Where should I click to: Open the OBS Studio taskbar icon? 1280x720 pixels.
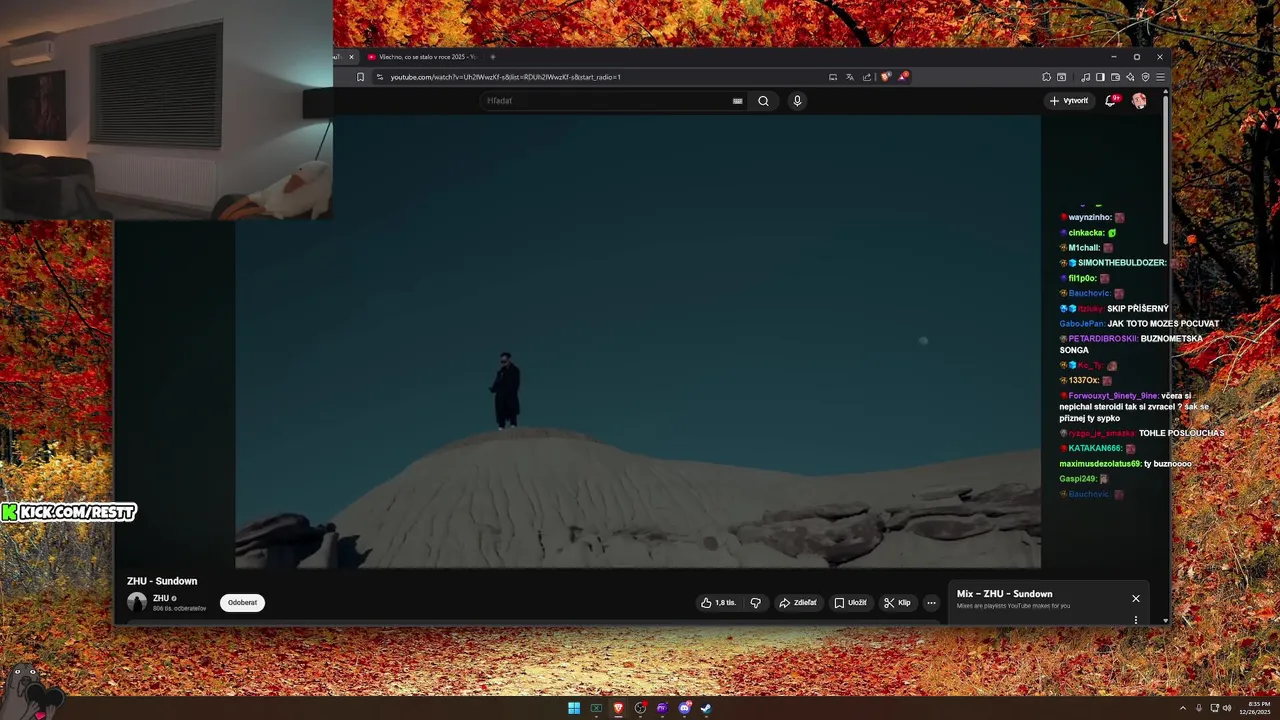[x=640, y=708]
